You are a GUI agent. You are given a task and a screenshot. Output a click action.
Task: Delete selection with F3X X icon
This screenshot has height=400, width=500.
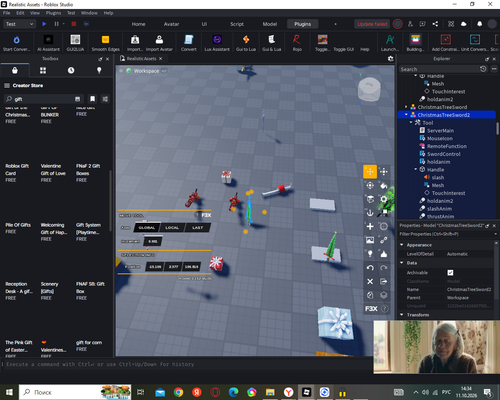pyautogui.click(x=370, y=282)
